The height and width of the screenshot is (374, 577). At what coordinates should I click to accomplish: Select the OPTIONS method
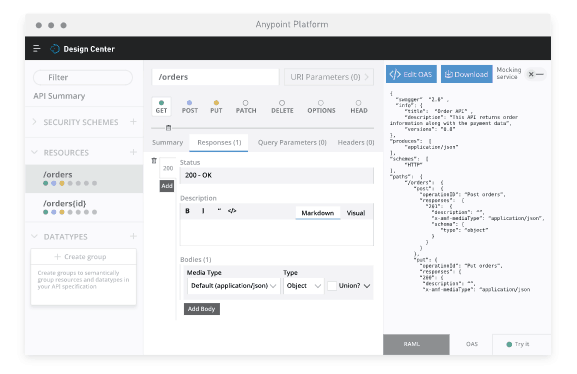coord(321,106)
